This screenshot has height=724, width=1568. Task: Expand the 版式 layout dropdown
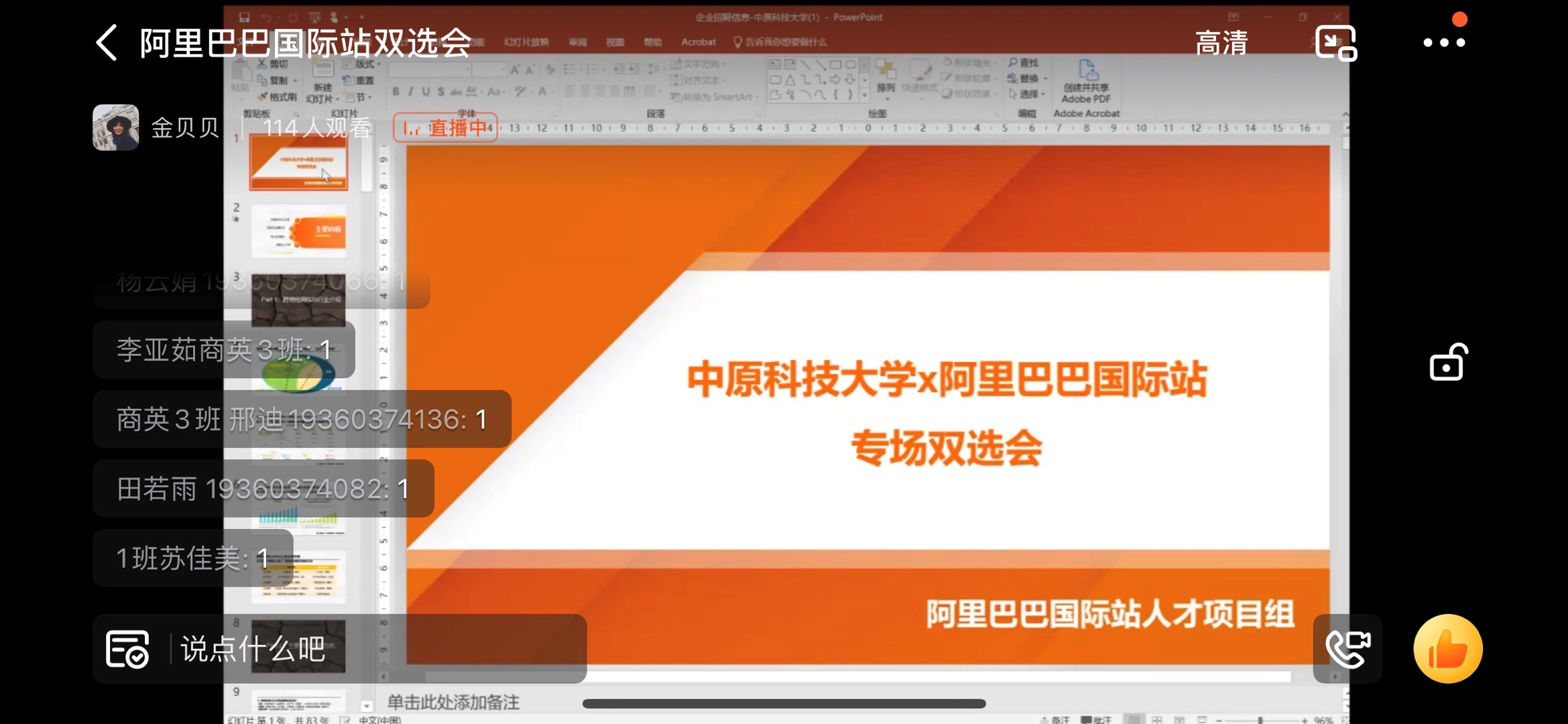(363, 64)
